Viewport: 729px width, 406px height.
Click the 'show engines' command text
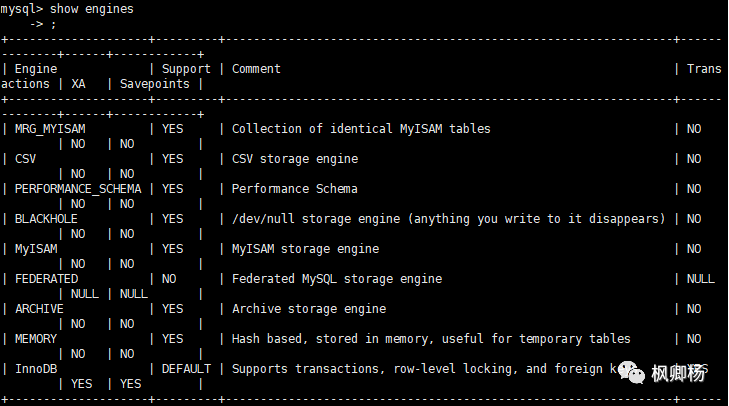click(x=91, y=9)
